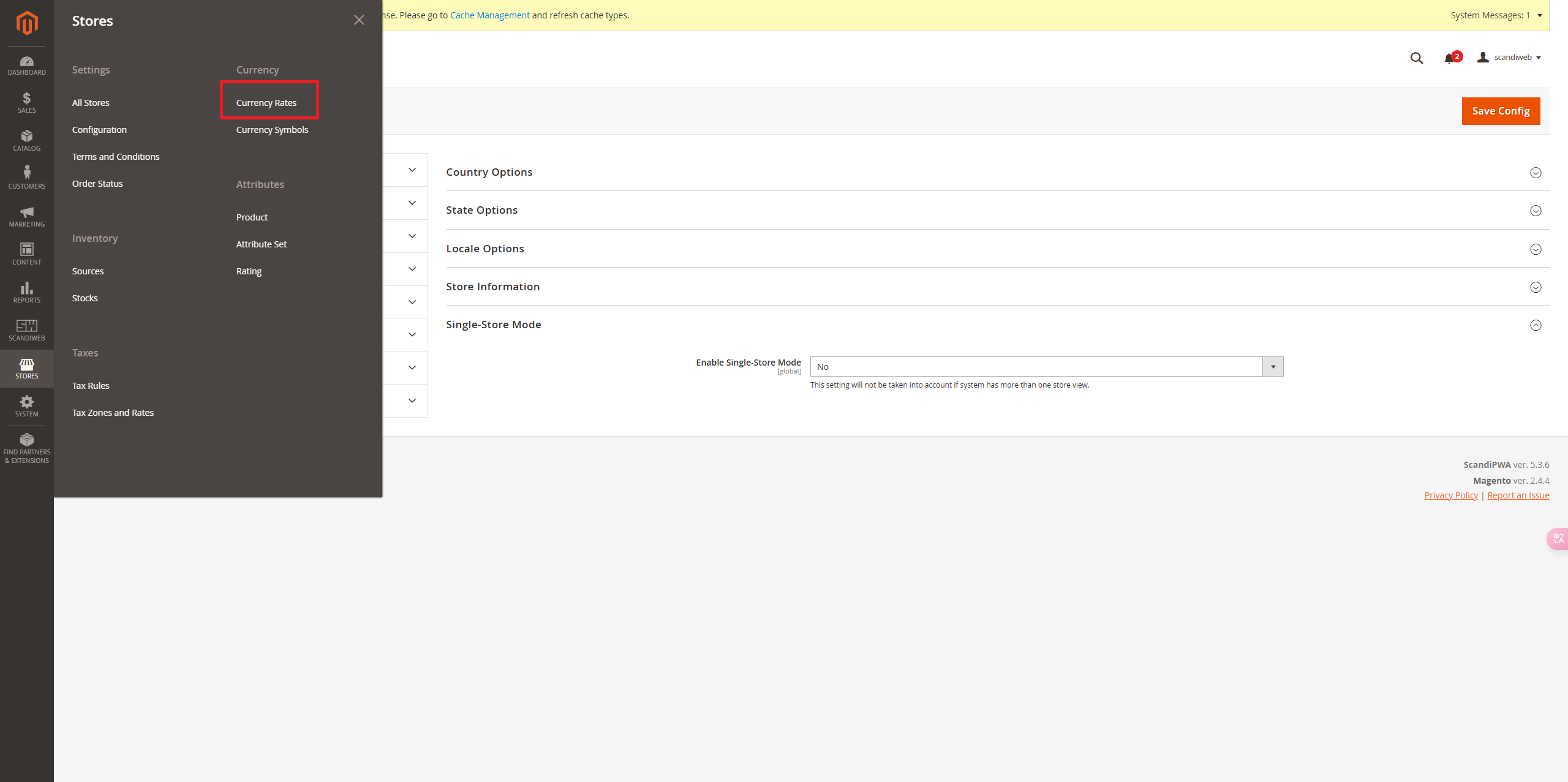Image resolution: width=1568 pixels, height=782 pixels.
Task: Expand the System Messages dropdown
Action: tap(1496, 15)
